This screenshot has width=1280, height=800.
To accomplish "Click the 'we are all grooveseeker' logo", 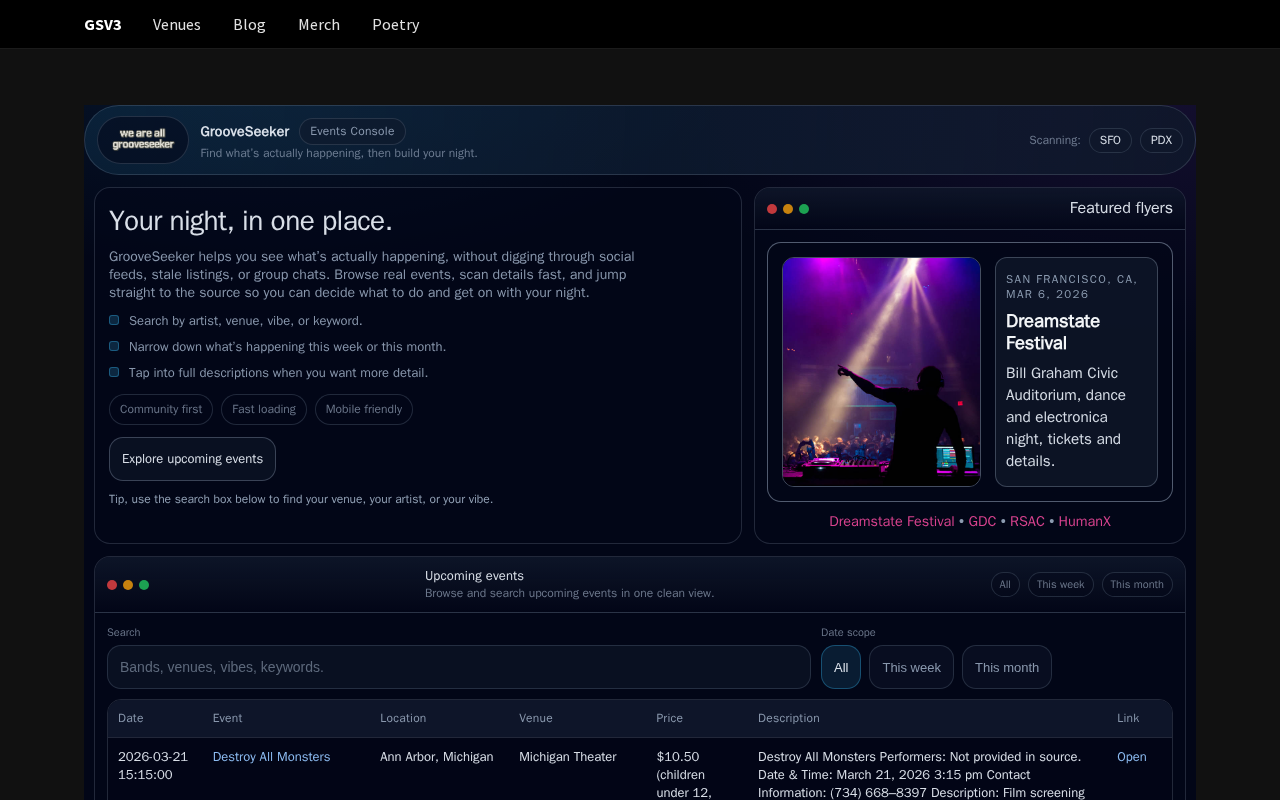I will [x=143, y=140].
